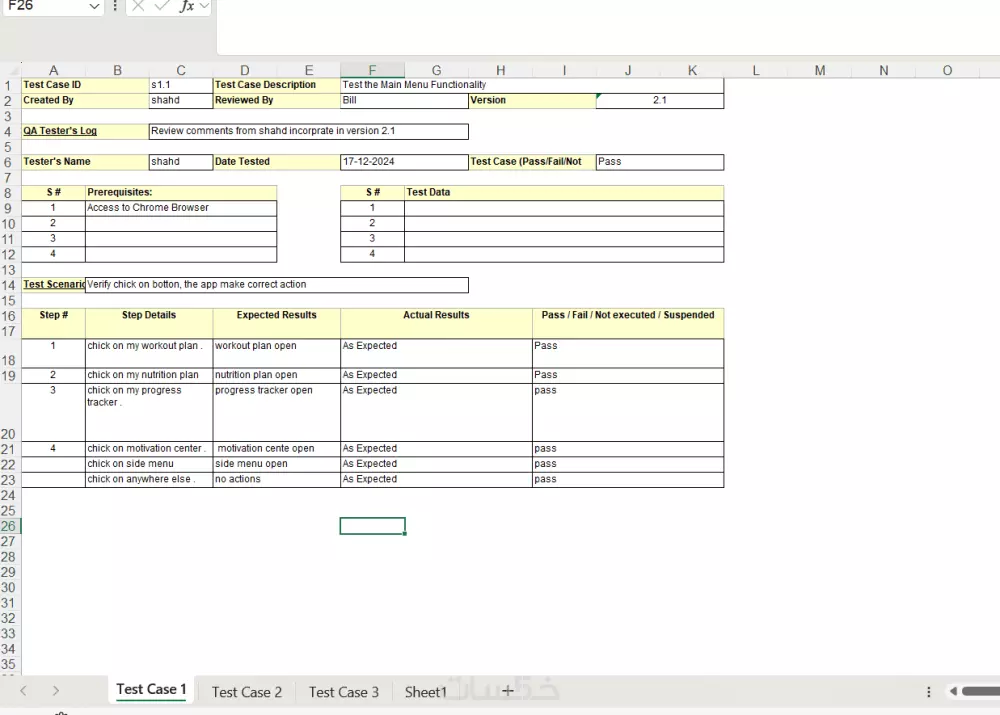Expand the fx function dropdown chevron
The height and width of the screenshot is (715, 1000).
(204, 6)
